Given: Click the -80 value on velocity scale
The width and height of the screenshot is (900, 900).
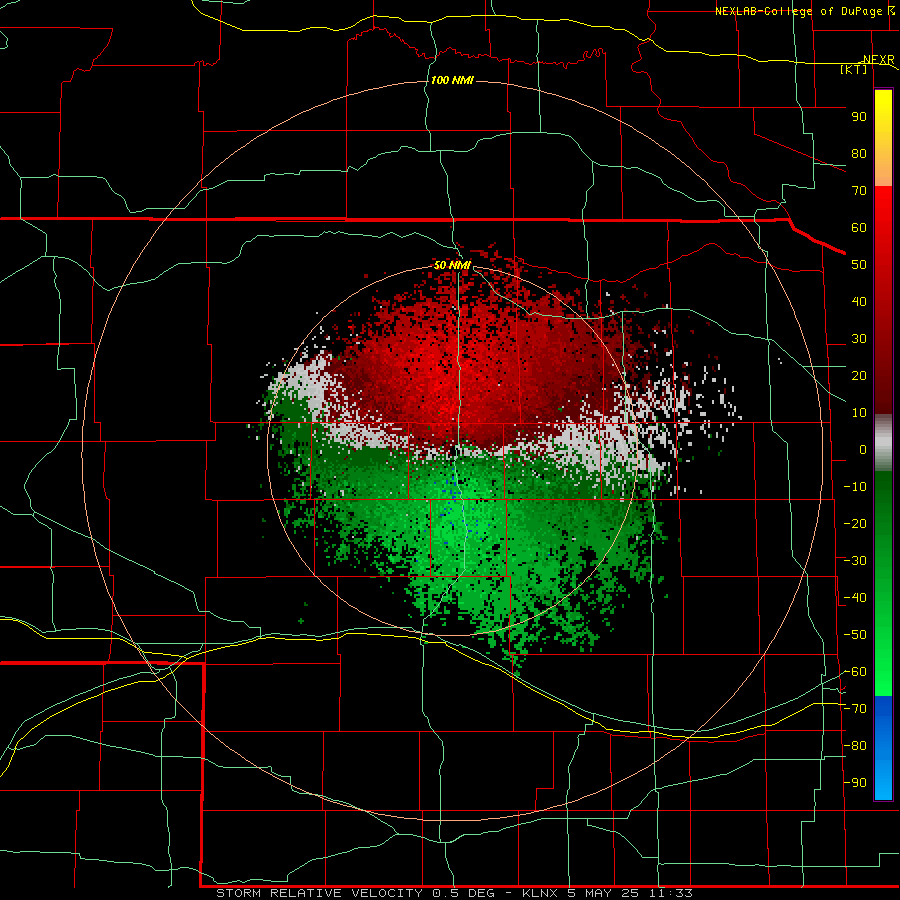Looking at the screenshot, I should [x=855, y=746].
